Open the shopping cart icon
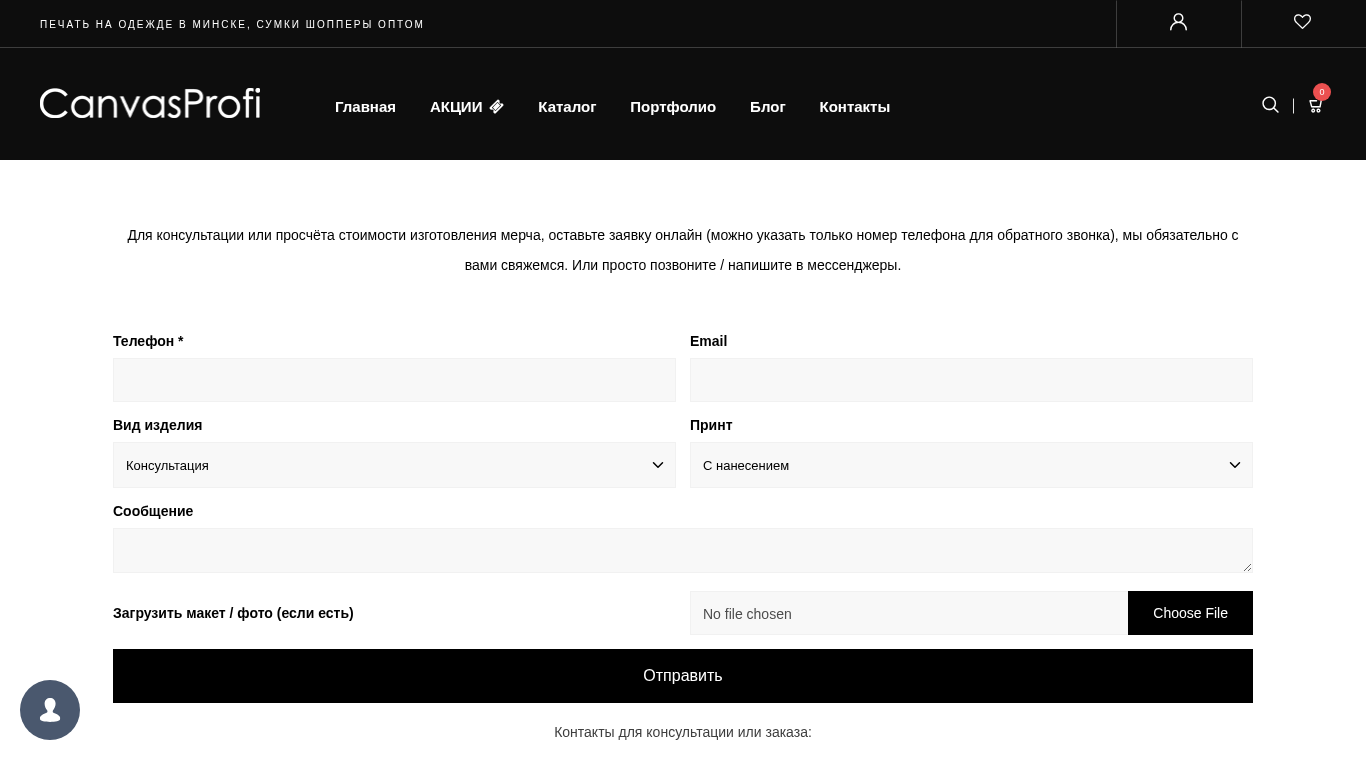 point(1315,106)
